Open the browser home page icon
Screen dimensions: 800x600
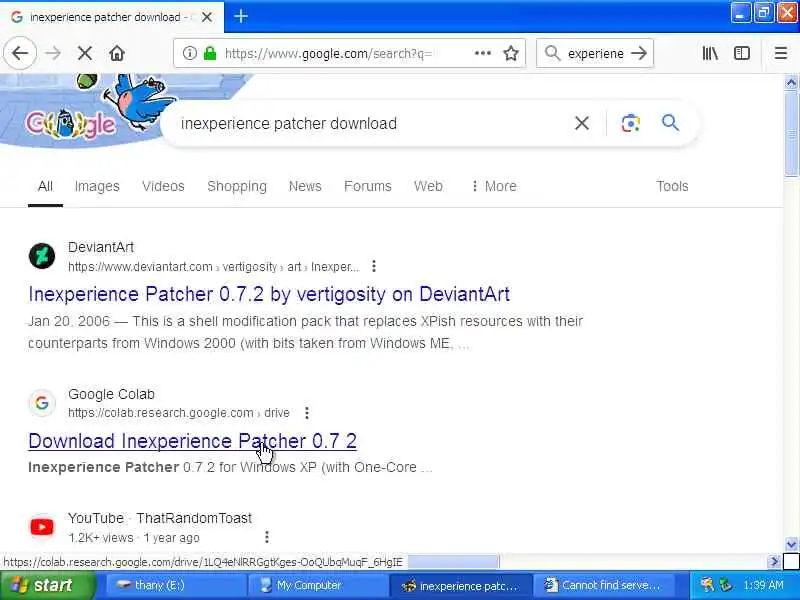point(117,53)
